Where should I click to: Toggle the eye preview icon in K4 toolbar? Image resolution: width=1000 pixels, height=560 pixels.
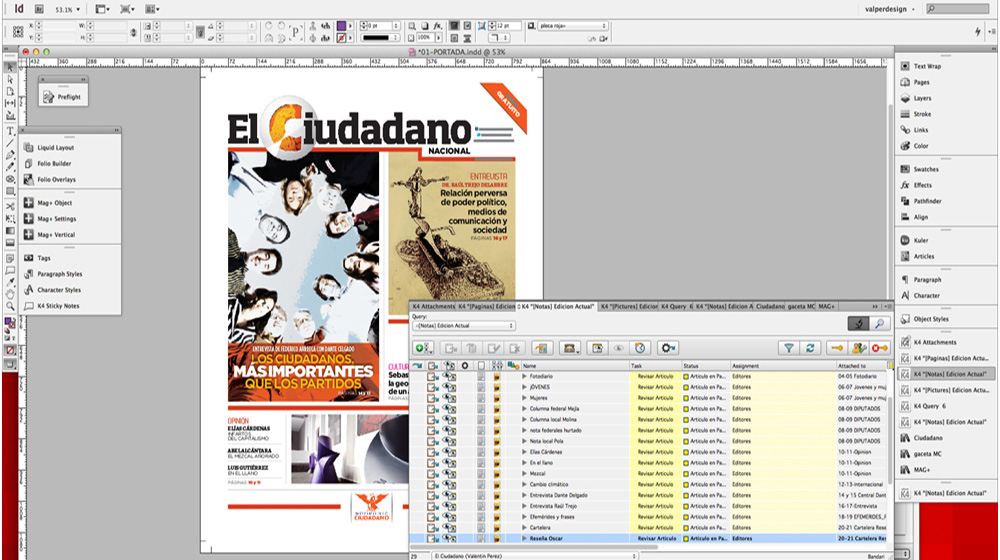[618, 348]
